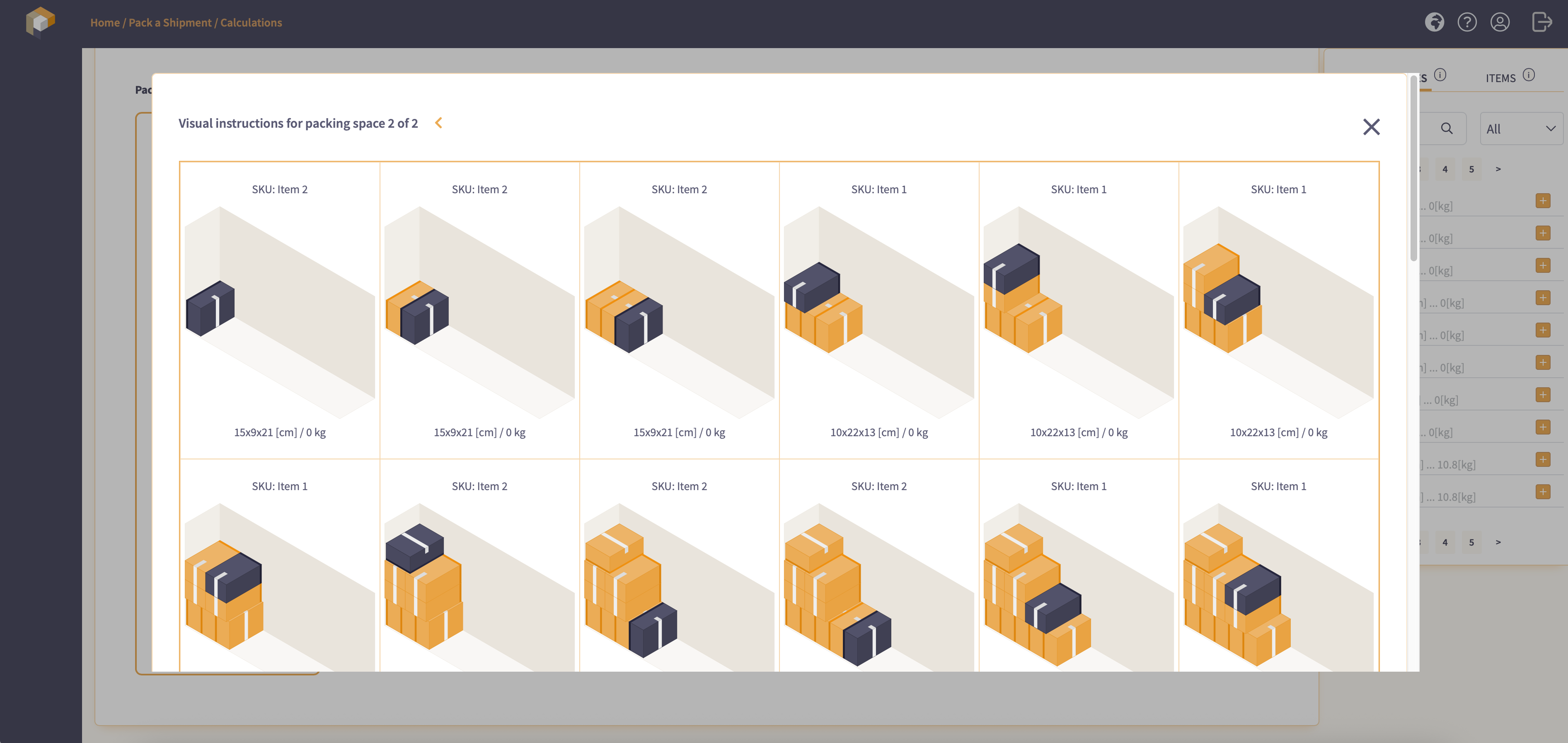Go to page 5 in top pagination
The width and height of the screenshot is (1568, 743).
[1471, 169]
